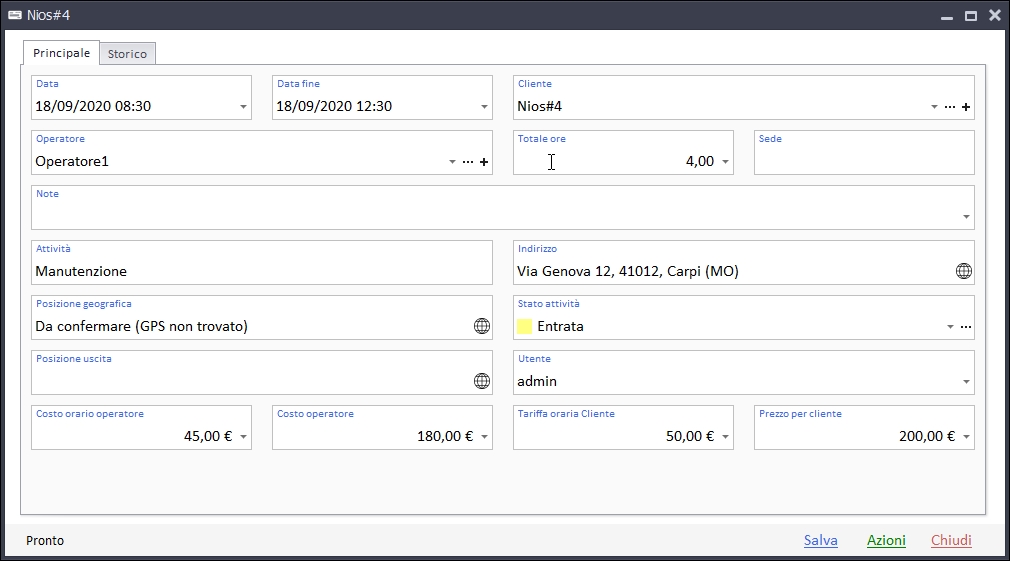Click into the Sede input field

pos(863,161)
